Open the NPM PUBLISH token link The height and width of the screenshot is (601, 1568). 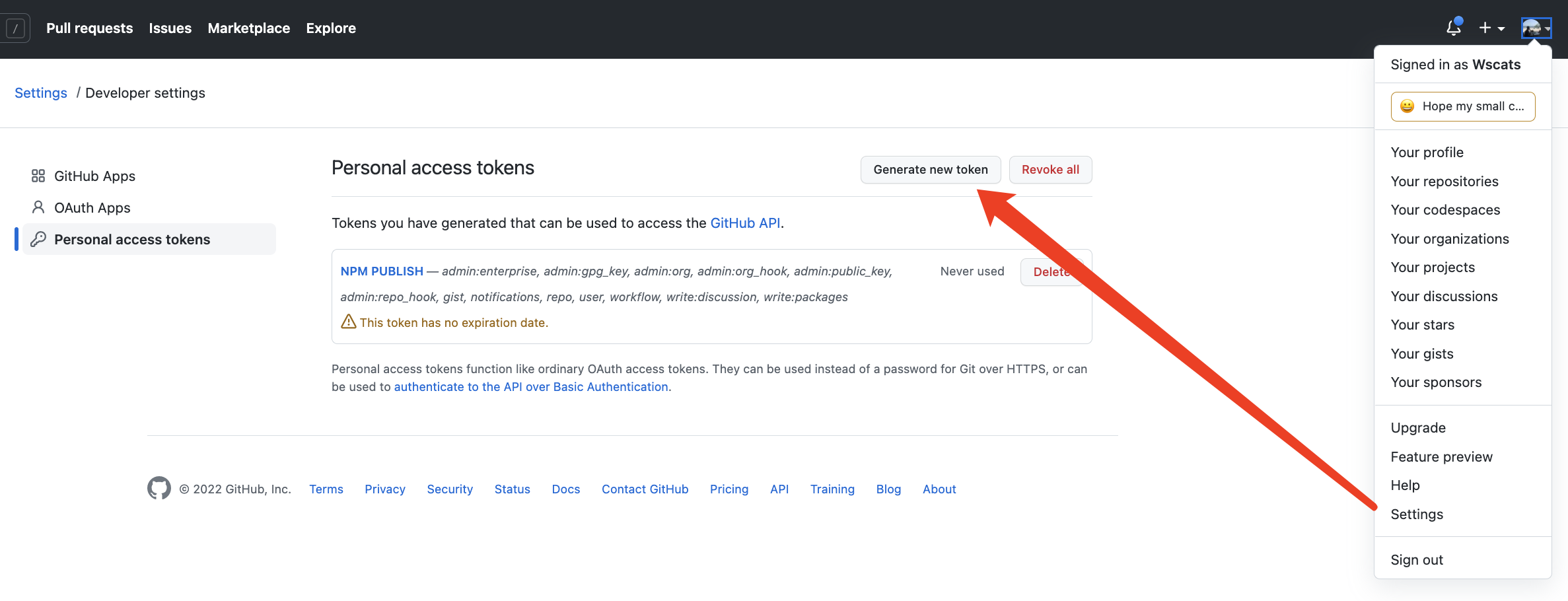coord(382,271)
